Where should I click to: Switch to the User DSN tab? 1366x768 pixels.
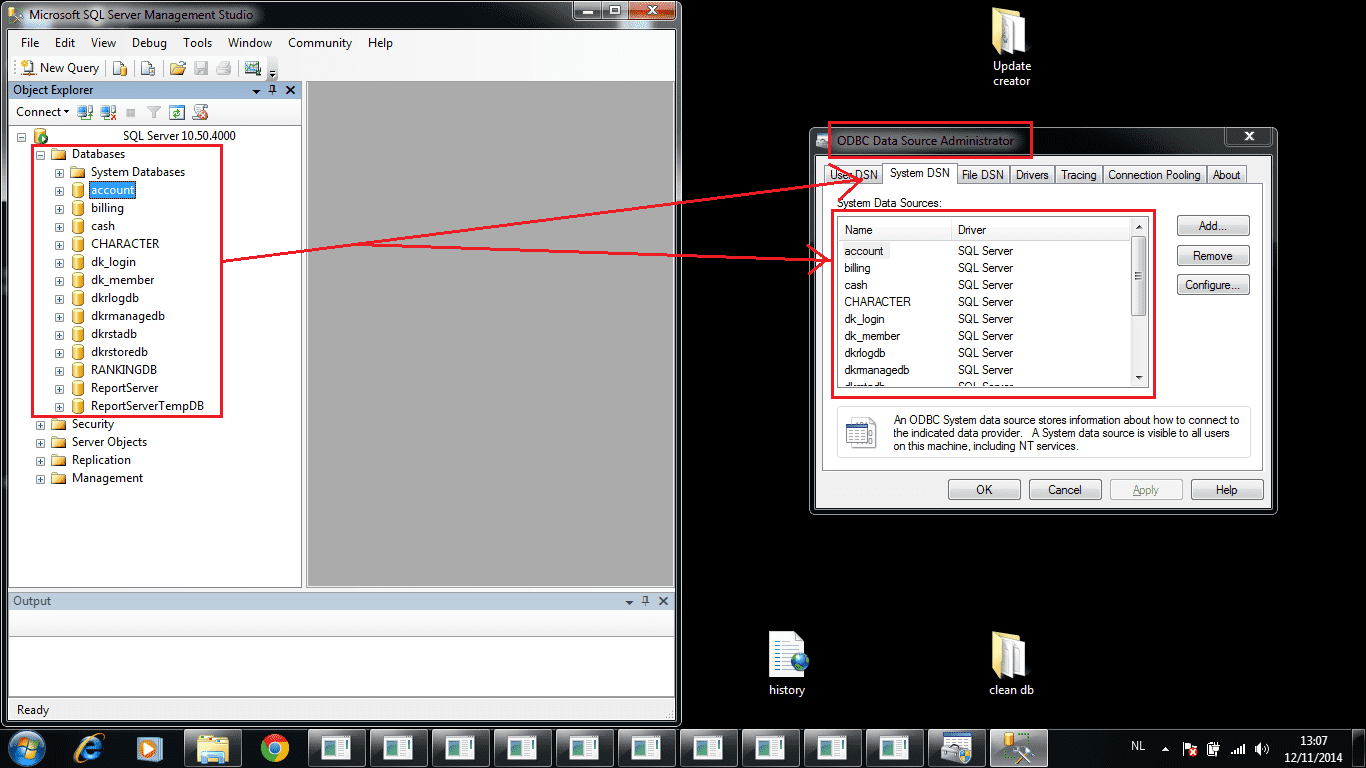point(853,175)
